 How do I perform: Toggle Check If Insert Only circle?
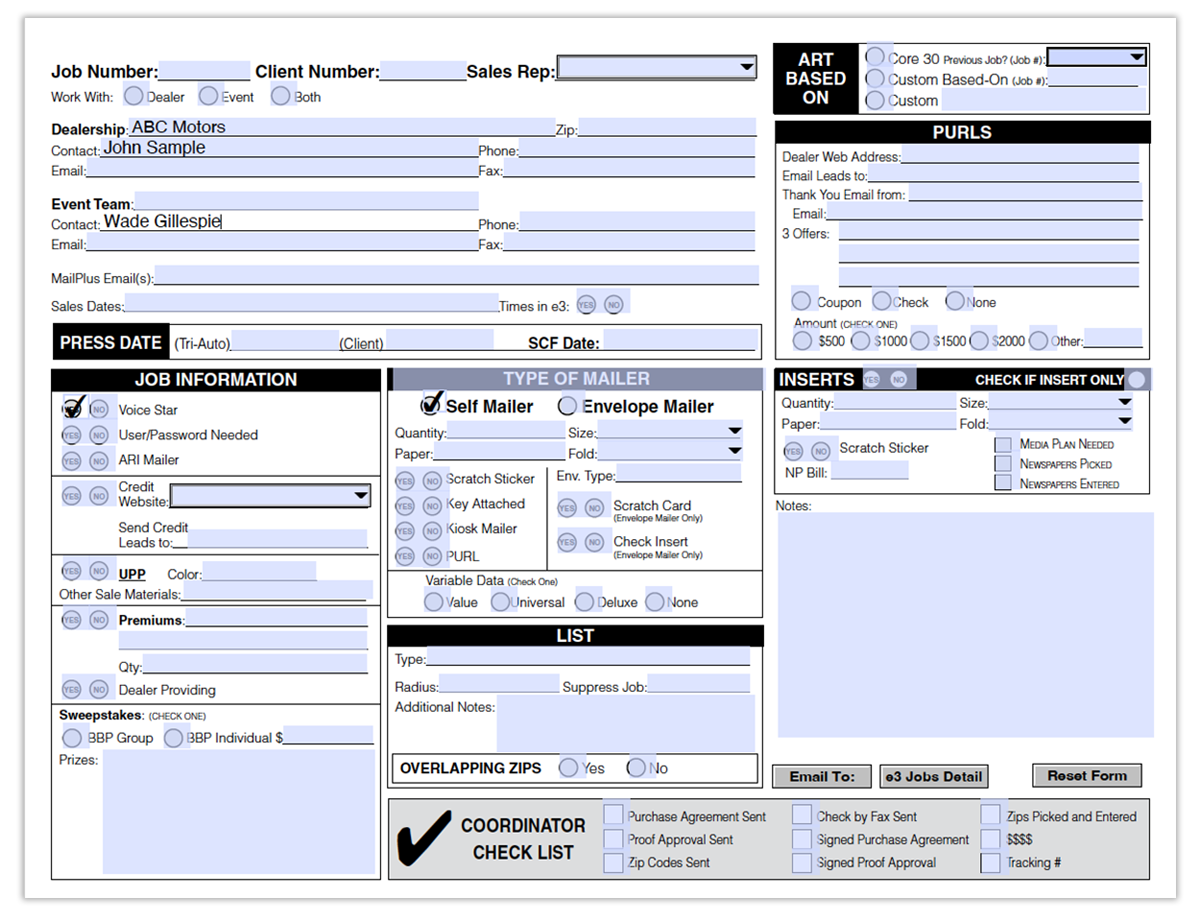pyautogui.click(x=1136, y=380)
